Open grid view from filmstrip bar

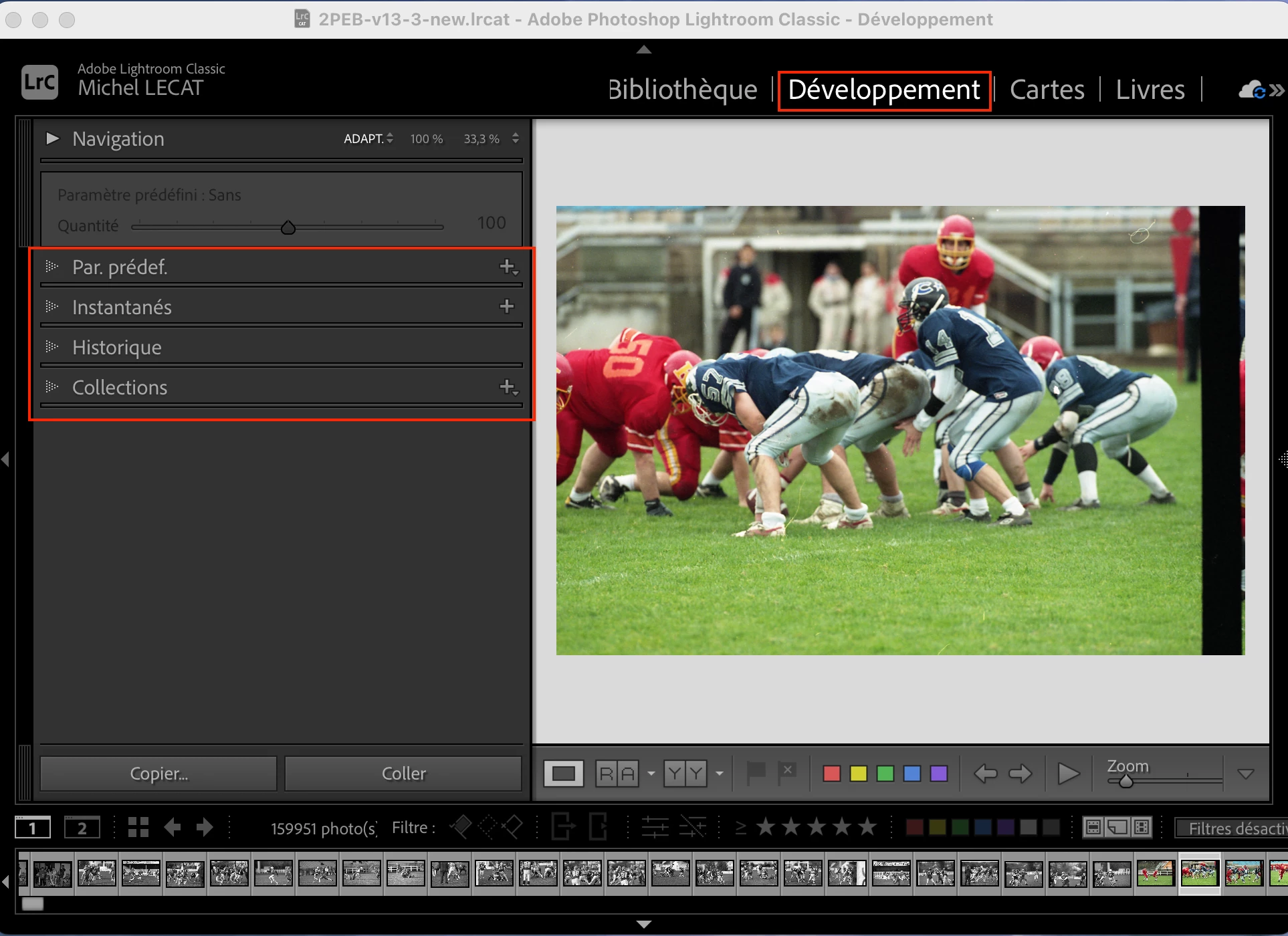pos(138,828)
